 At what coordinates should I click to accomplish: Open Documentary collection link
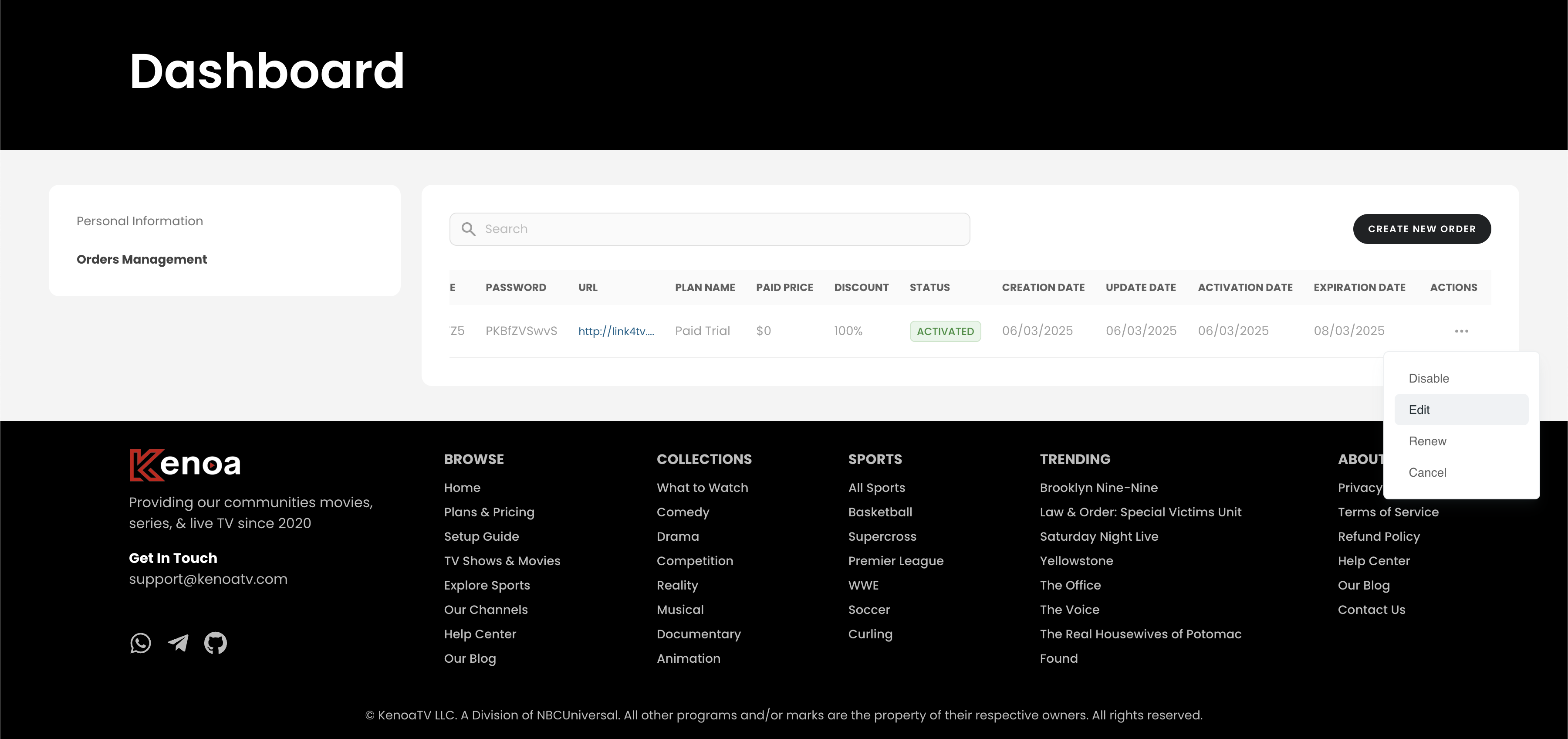coord(699,634)
